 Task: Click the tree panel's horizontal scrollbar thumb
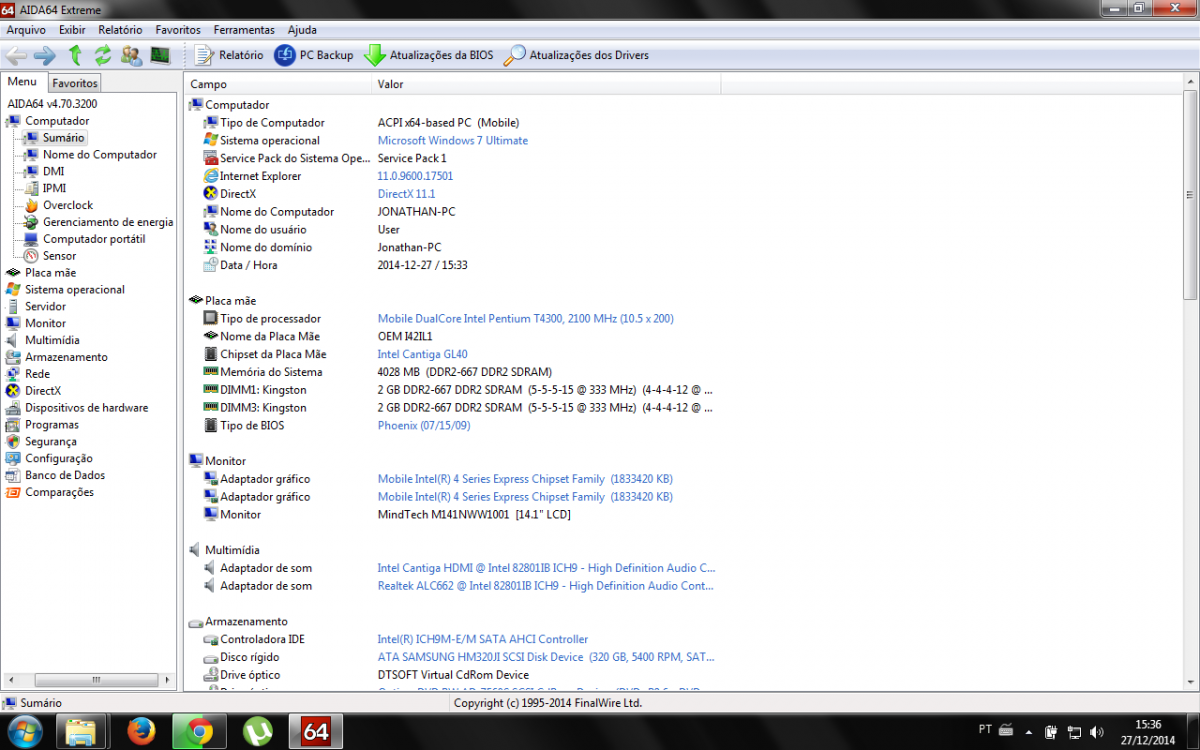tap(95, 681)
